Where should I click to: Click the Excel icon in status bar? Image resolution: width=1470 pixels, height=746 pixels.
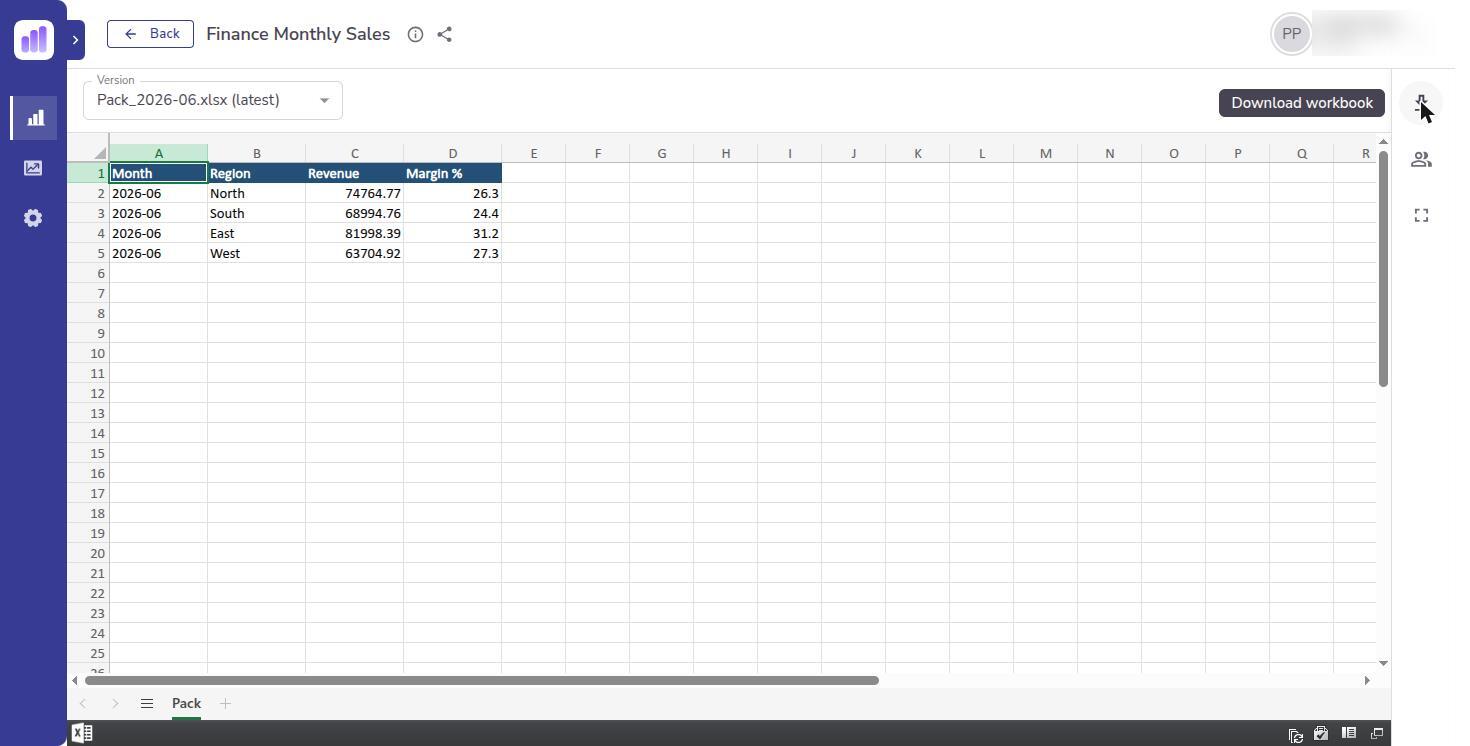pyautogui.click(x=82, y=733)
